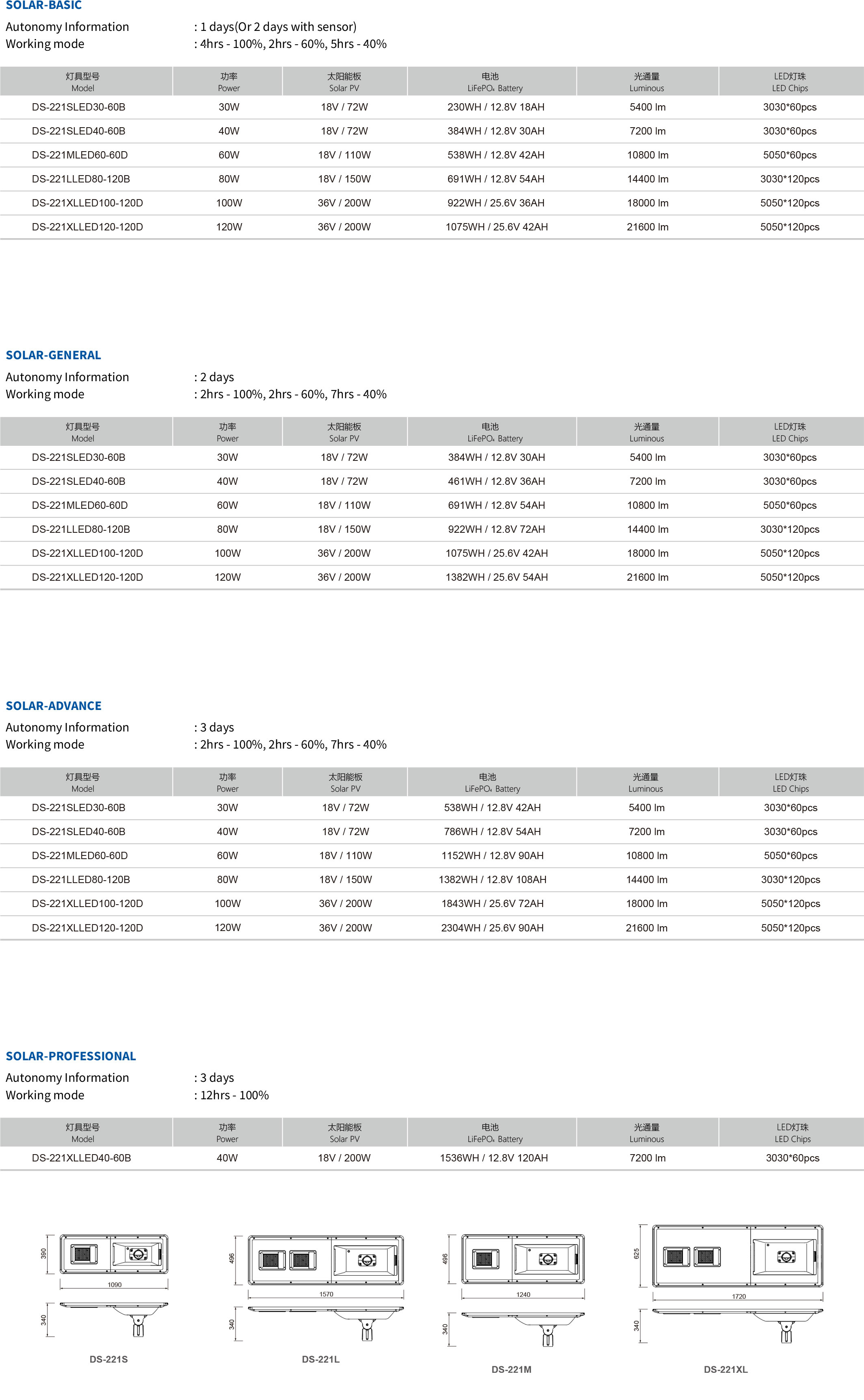
Task: Click the '1 days(Or 2 days with sensor)' autonomy text
Action: tap(278, 27)
